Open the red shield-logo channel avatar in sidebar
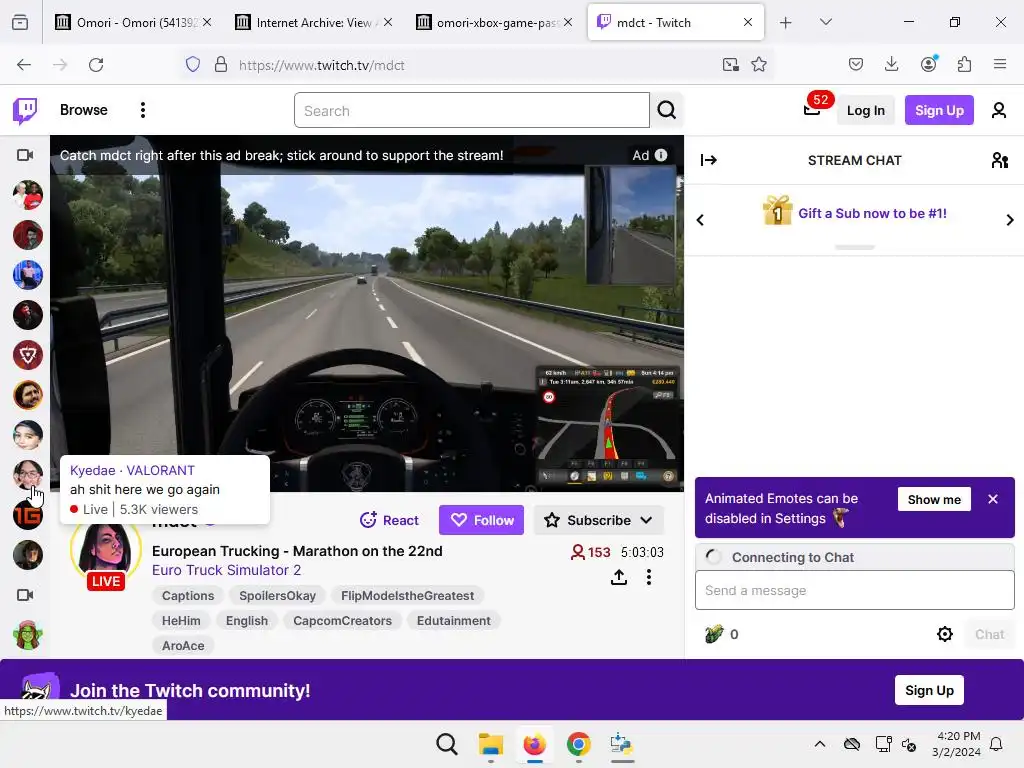Image resolution: width=1024 pixels, height=768 pixels. [27, 355]
